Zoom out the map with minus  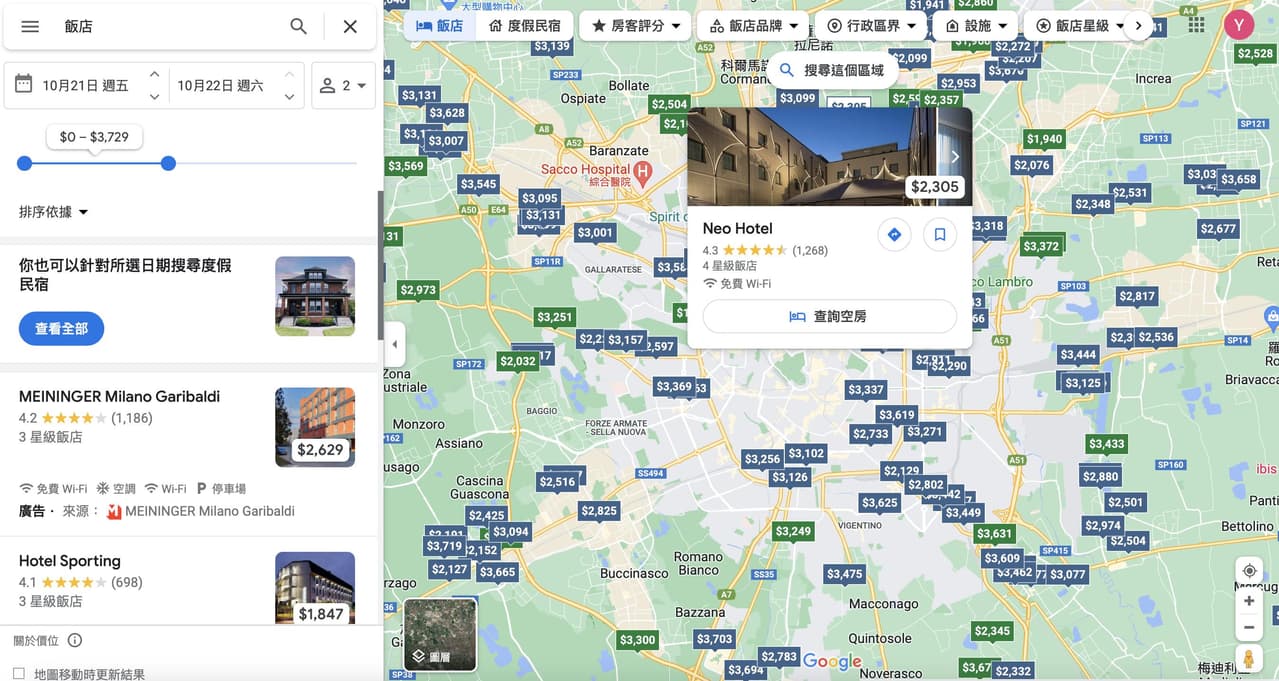pyautogui.click(x=1249, y=628)
